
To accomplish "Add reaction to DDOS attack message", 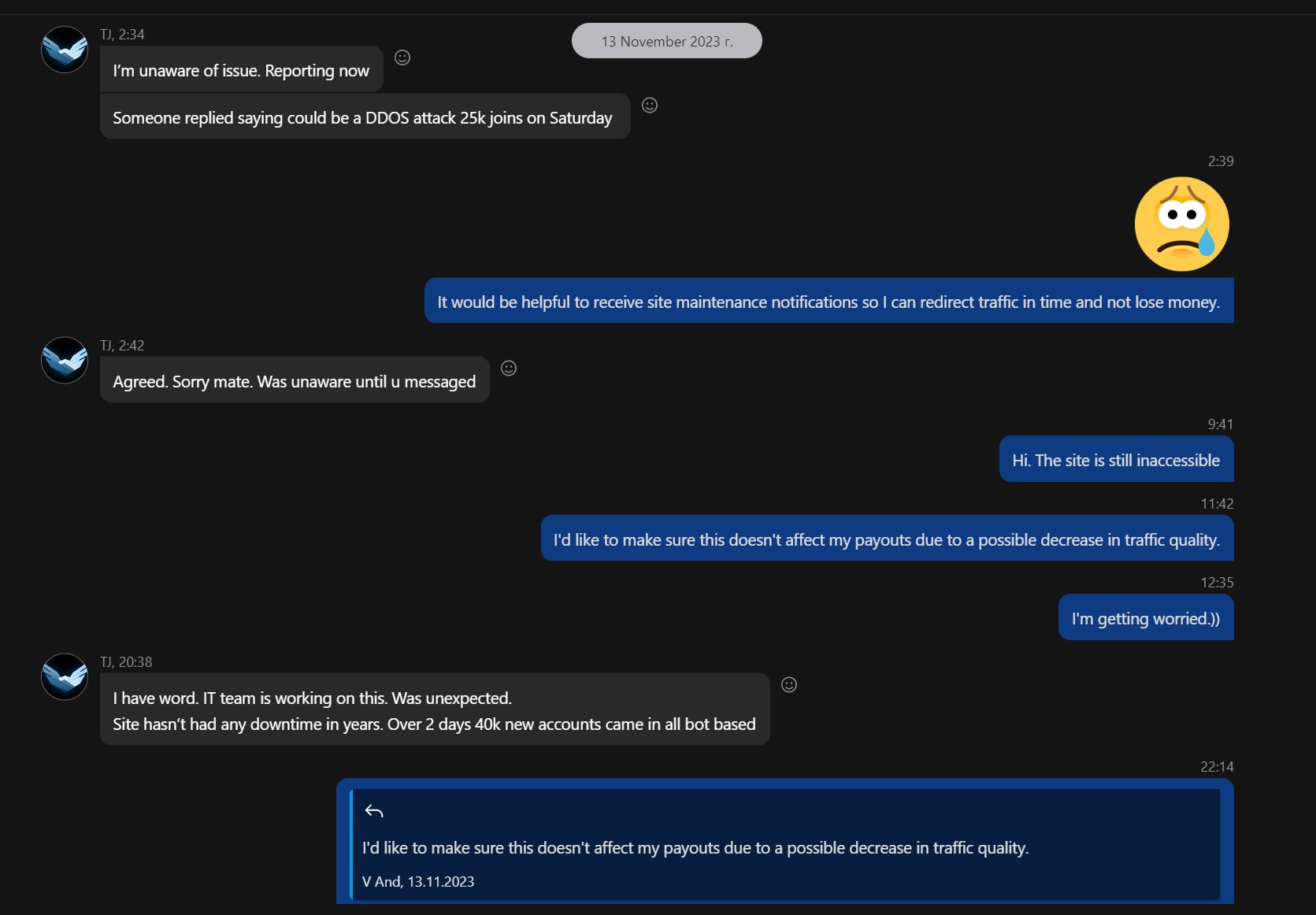I will (650, 106).
